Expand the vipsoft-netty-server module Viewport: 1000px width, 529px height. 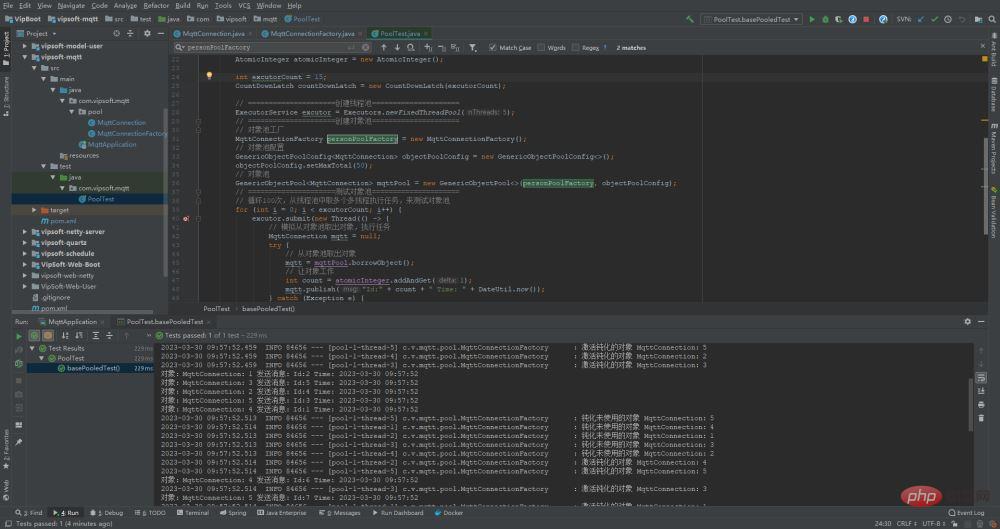25,232
